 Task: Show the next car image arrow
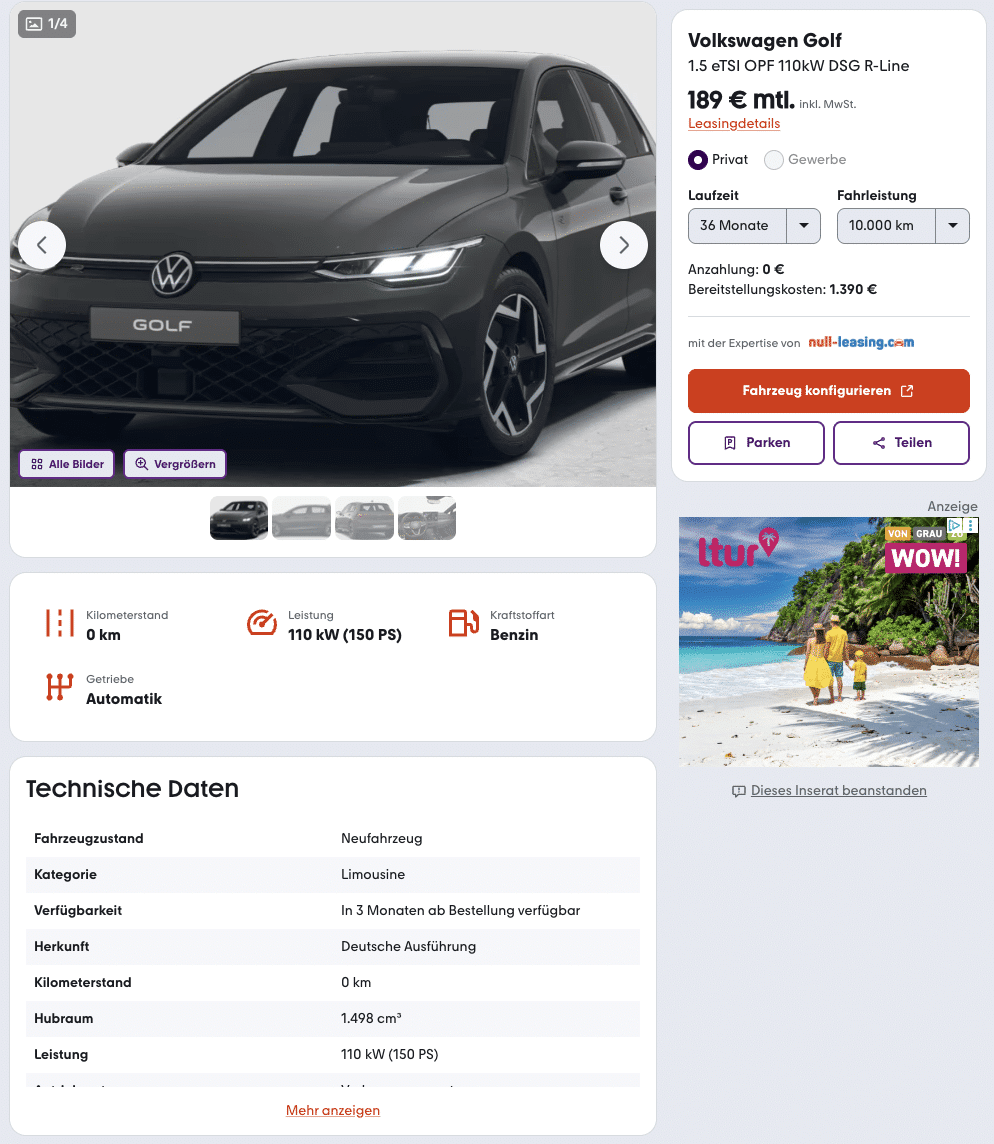623,245
